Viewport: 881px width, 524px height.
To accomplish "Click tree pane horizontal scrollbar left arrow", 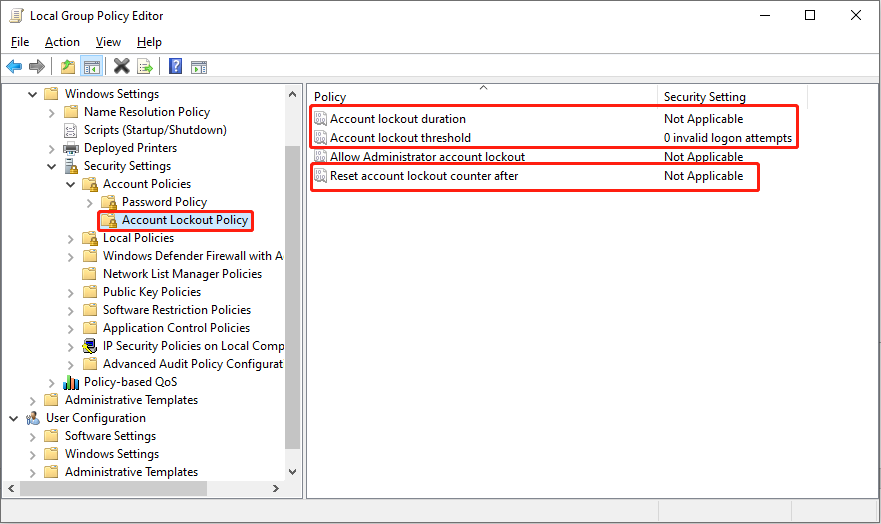I will click(11, 489).
